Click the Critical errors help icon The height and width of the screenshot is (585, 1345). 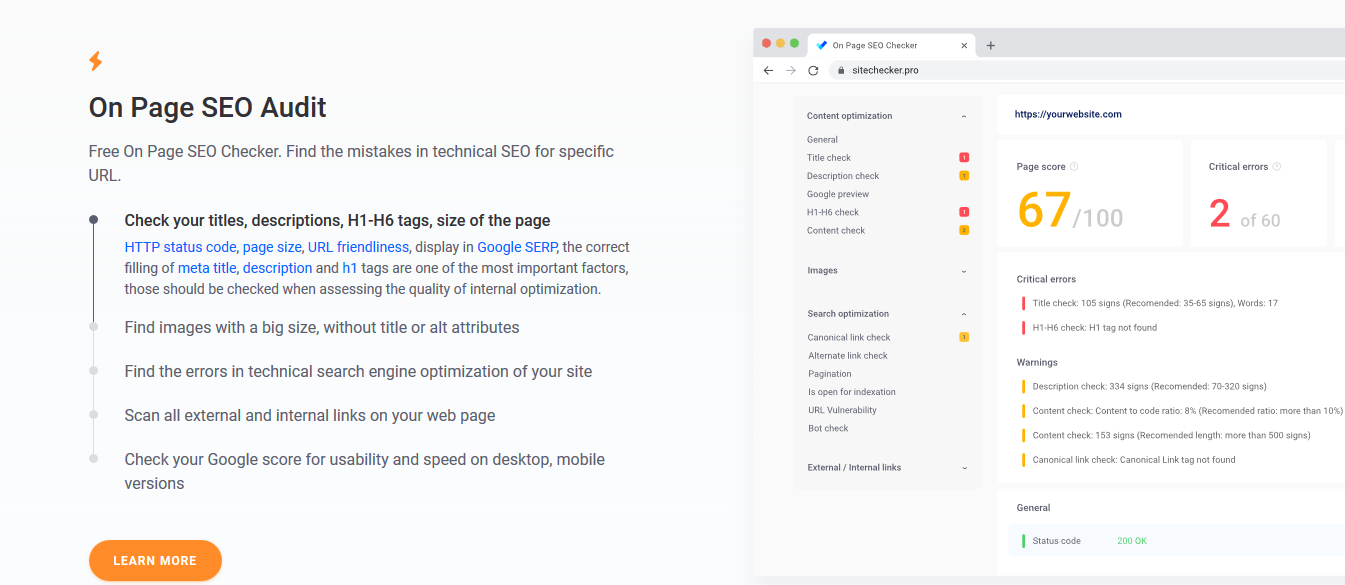pos(1276,166)
